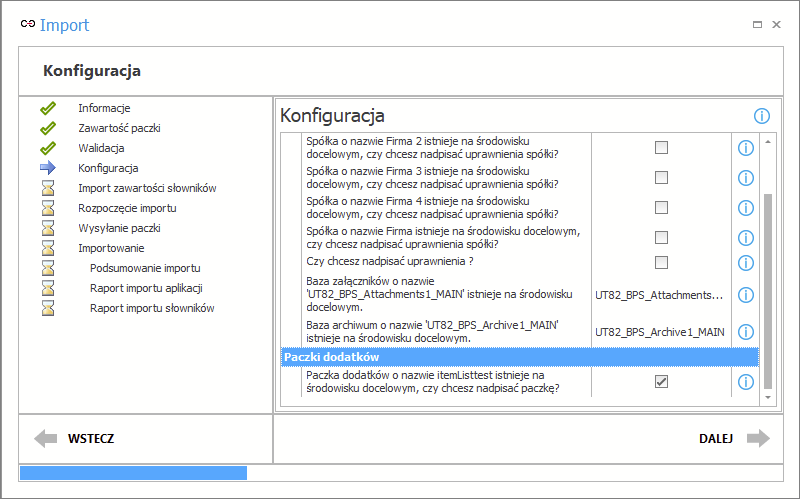Go back with the WSTECZ button

tap(75, 438)
